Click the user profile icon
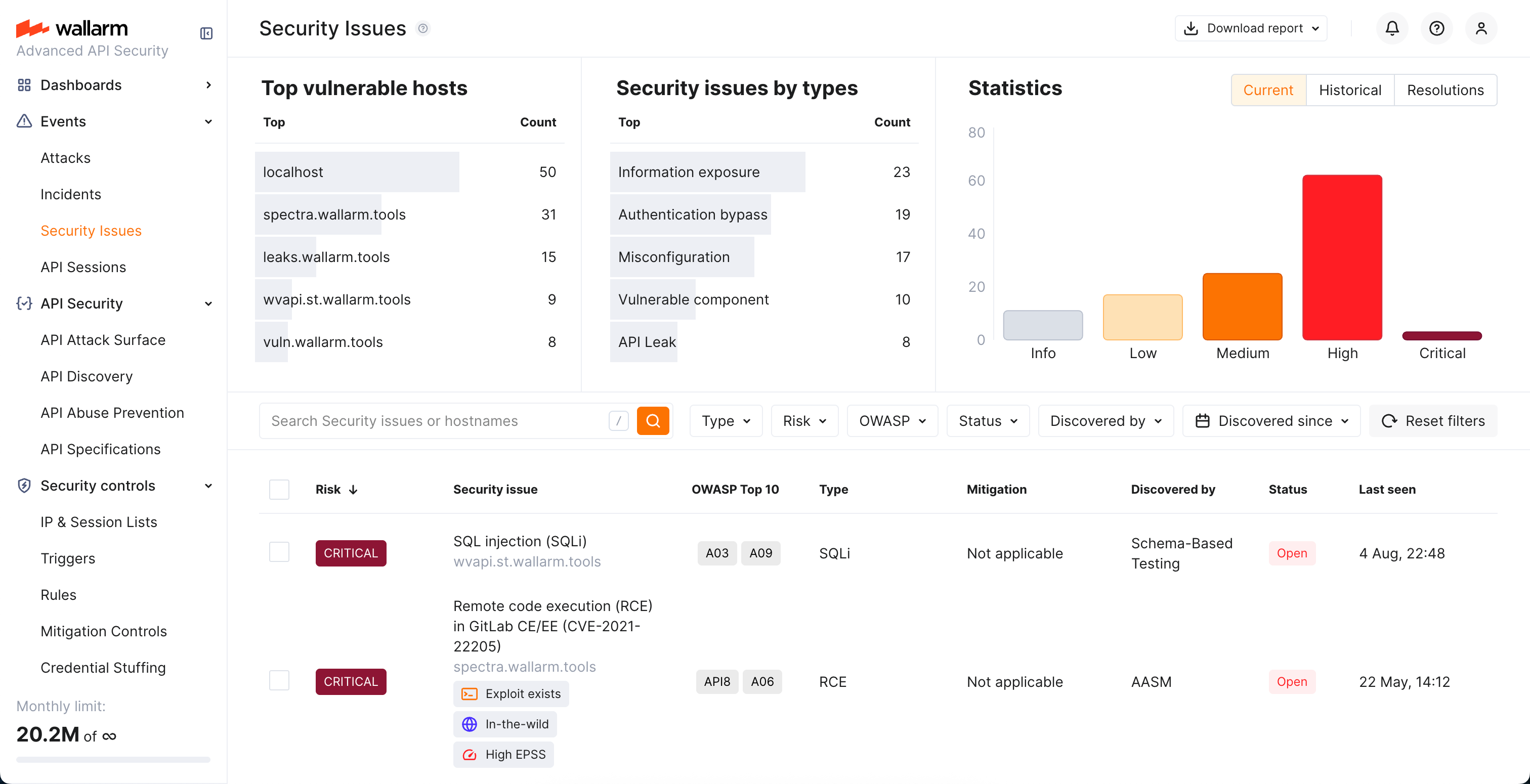1530x784 pixels. tap(1481, 28)
